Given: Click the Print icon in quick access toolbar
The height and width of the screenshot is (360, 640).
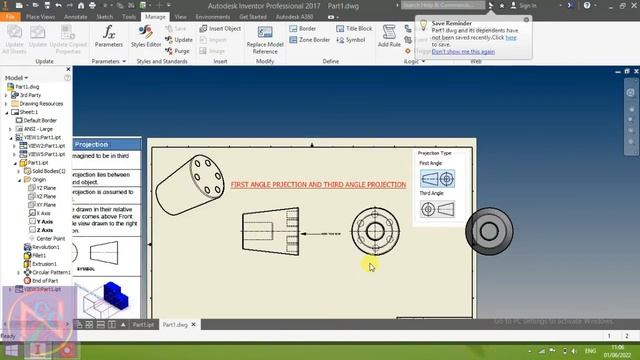Looking at the screenshot, I should pos(92,6).
